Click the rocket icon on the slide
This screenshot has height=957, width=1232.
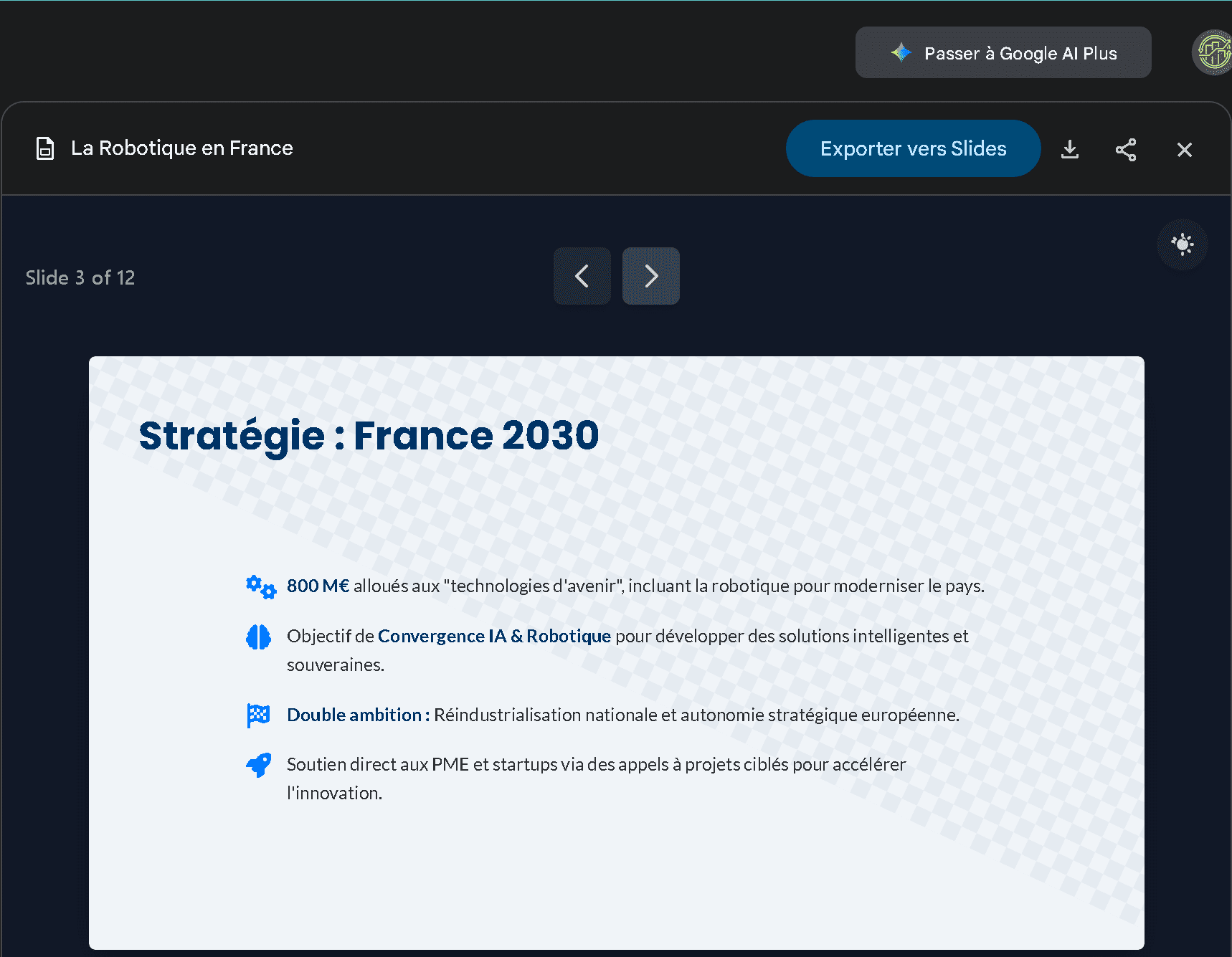click(x=258, y=765)
